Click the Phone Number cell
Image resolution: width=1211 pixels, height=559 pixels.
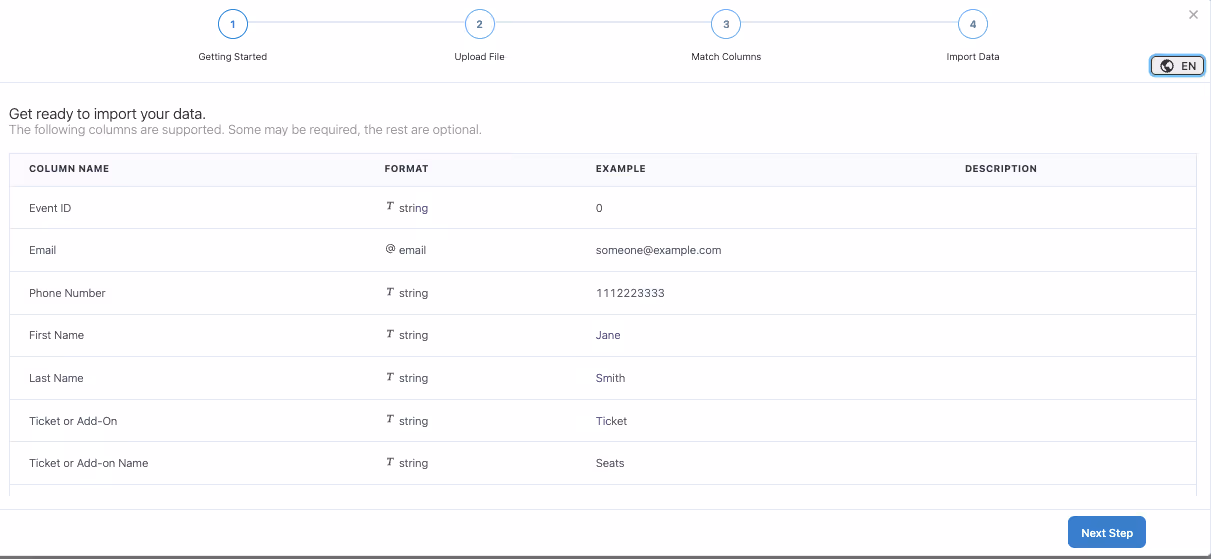pos(67,293)
